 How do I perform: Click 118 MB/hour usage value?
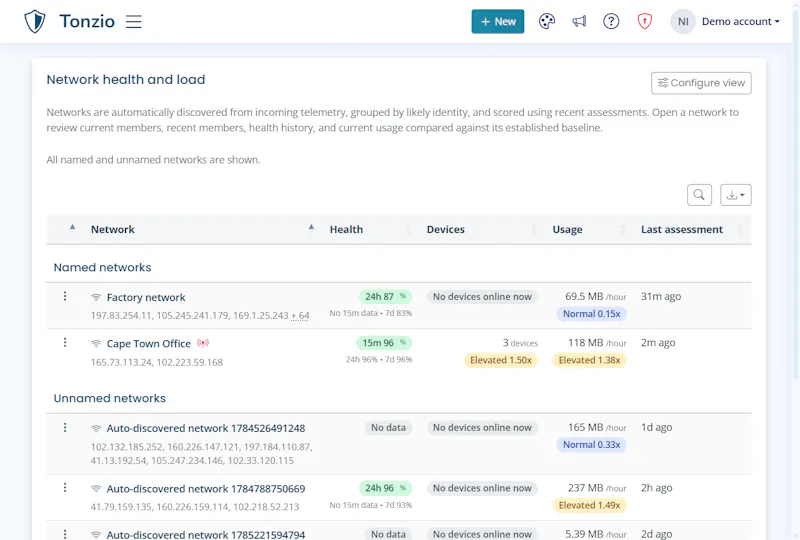coord(597,343)
